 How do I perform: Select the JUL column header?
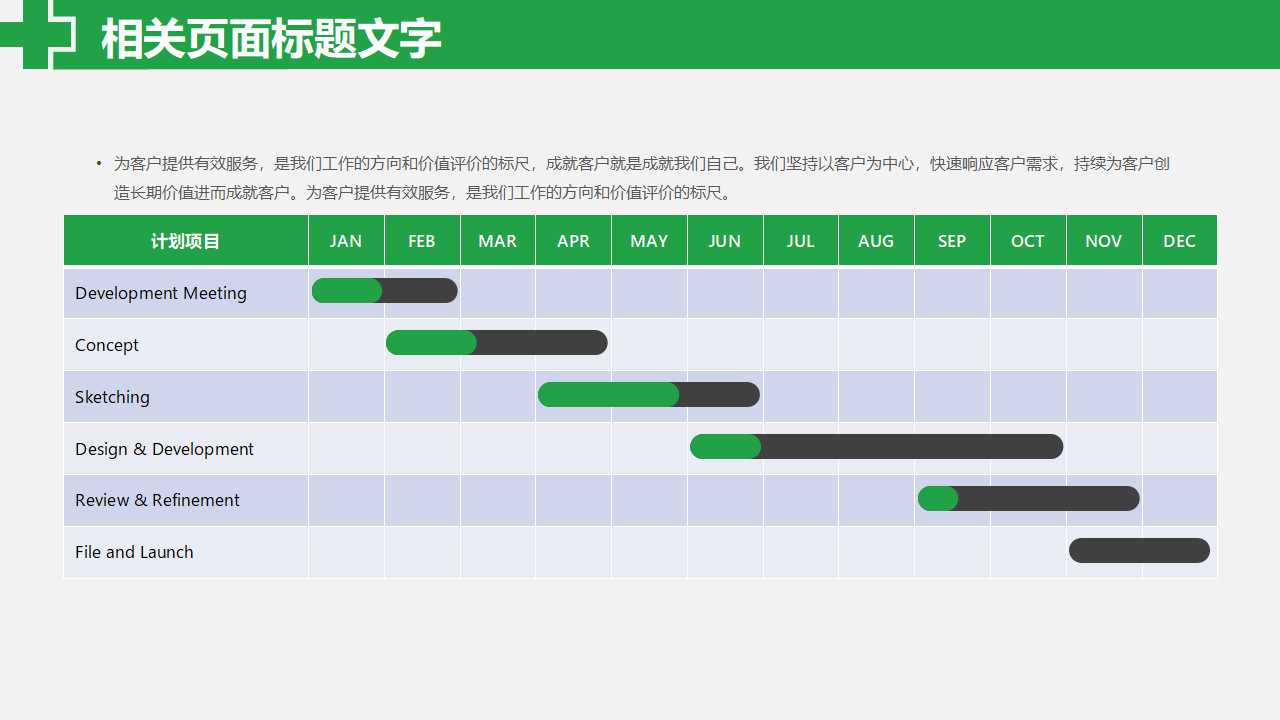(801, 241)
